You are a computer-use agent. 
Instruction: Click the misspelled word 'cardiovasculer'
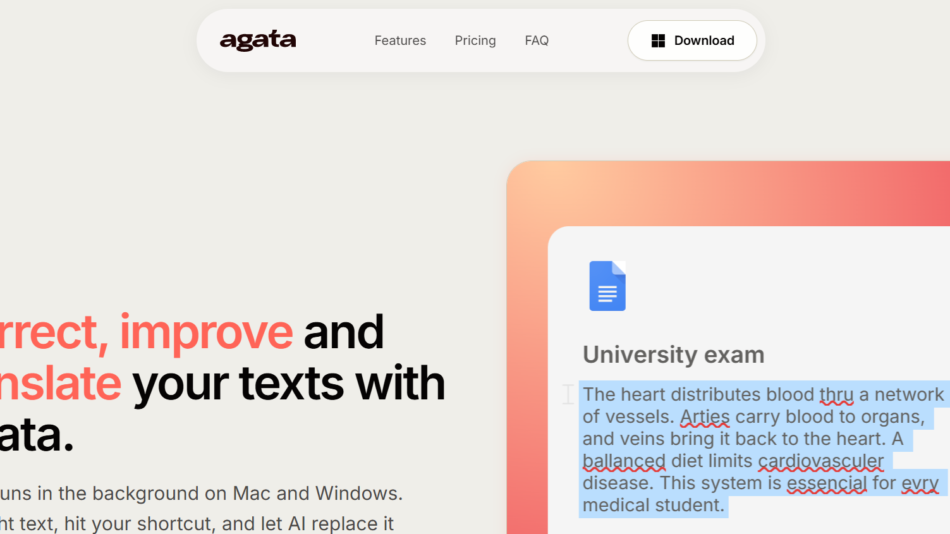[x=820, y=461]
